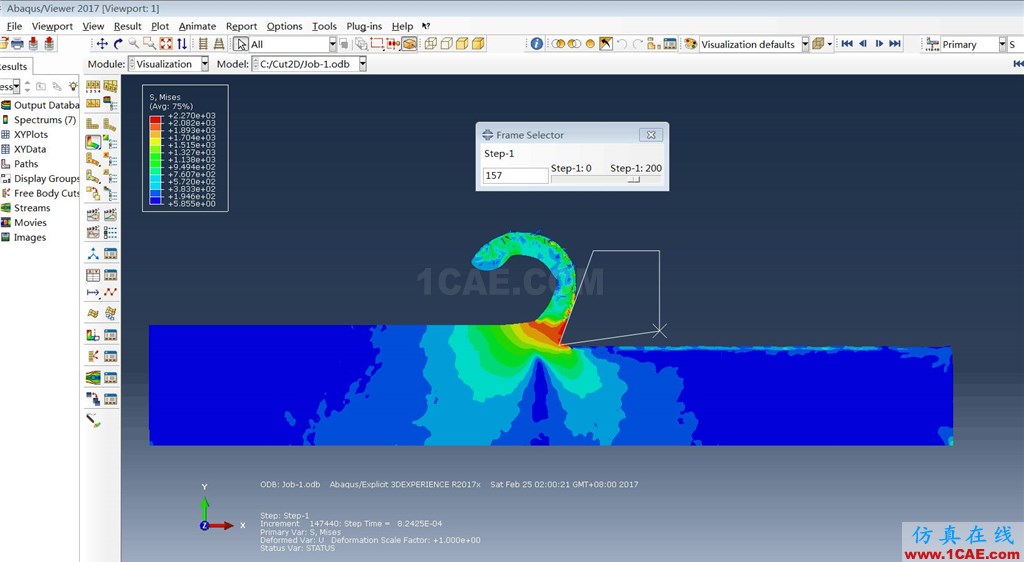
Task: Open File menu
Action: coord(14,26)
